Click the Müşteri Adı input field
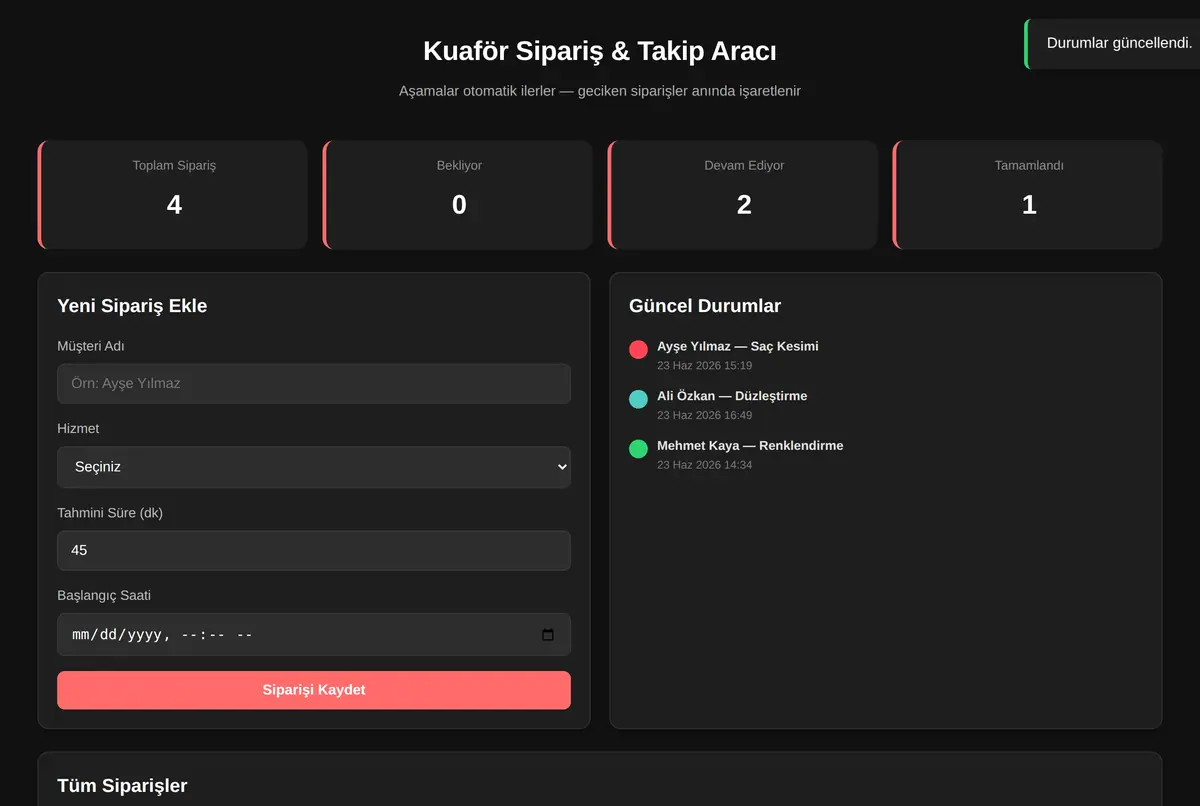This screenshot has width=1200, height=806. (x=314, y=383)
